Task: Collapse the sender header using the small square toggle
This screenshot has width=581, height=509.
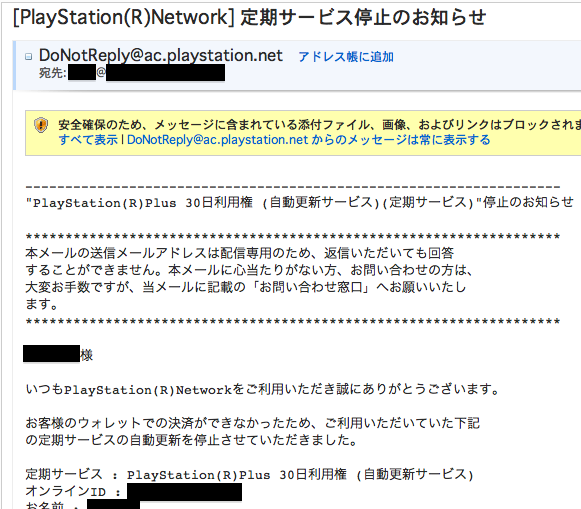Action: 29,57
